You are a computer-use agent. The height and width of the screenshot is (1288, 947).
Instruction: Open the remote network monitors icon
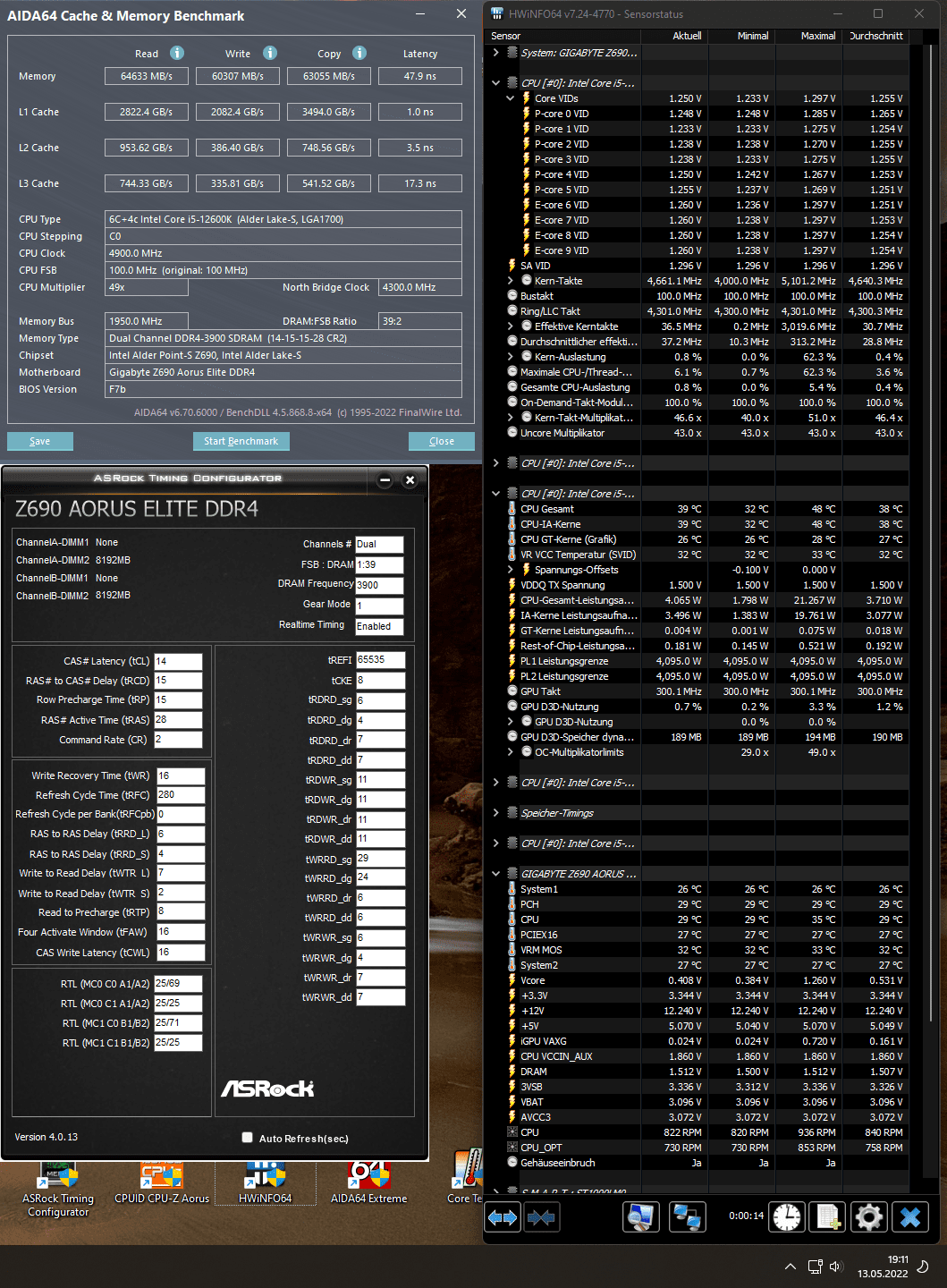click(x=687, y=1217)
